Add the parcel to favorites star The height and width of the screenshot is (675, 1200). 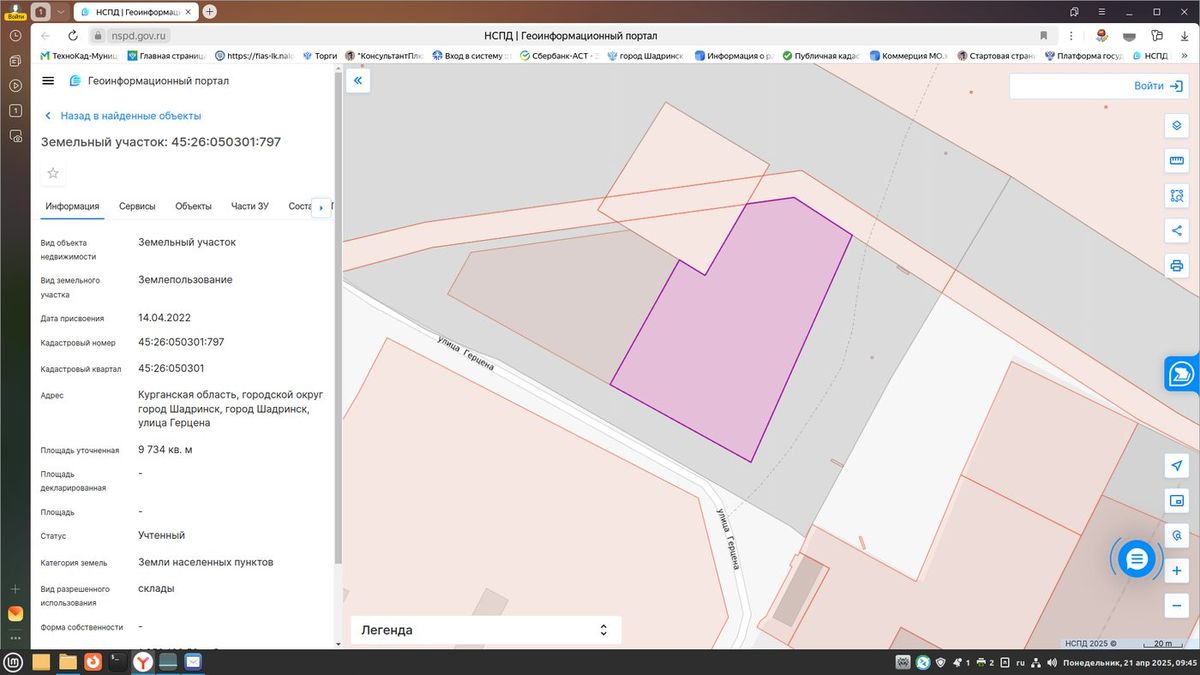tap(53, 173)
